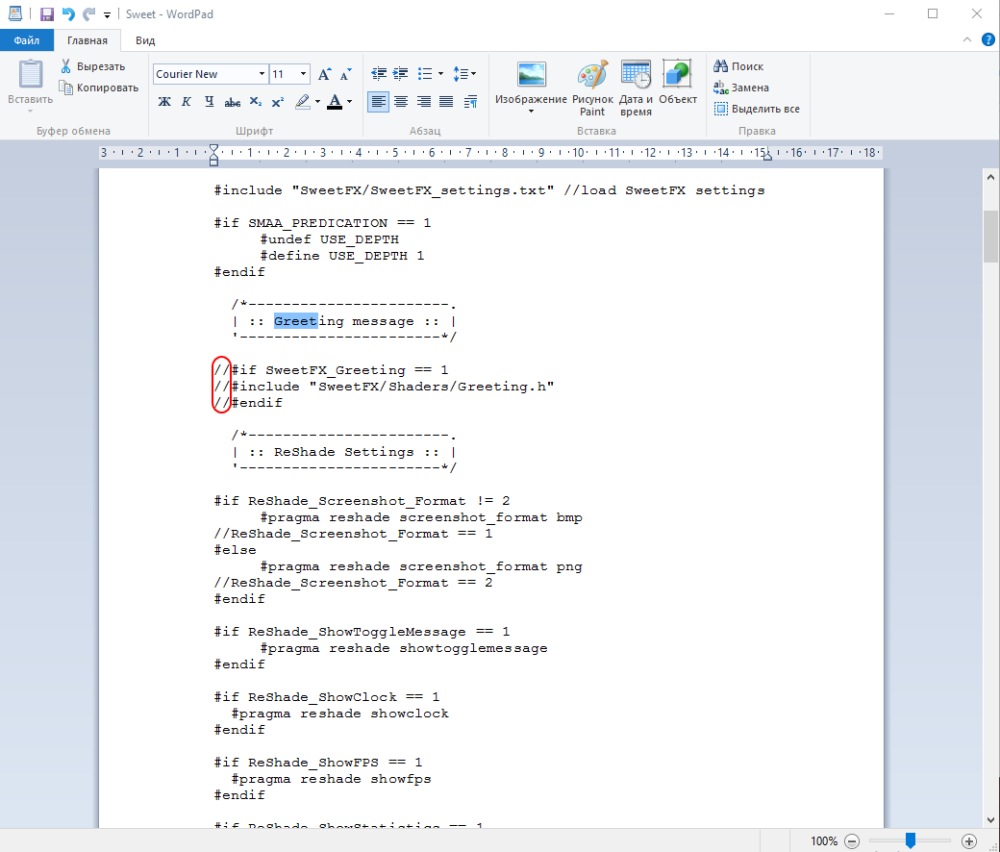Open WordPad help question icon
This screenshot has width=1000, height=852.
click(988, 40)
